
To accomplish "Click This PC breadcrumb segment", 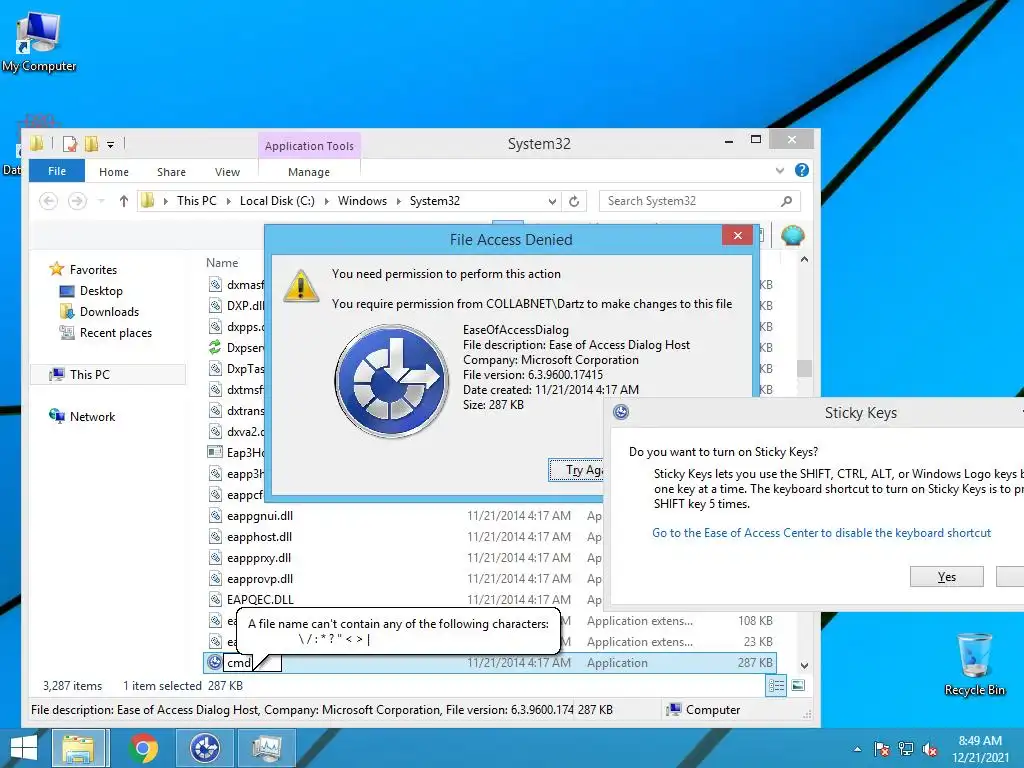I will (x=197, y=201).
